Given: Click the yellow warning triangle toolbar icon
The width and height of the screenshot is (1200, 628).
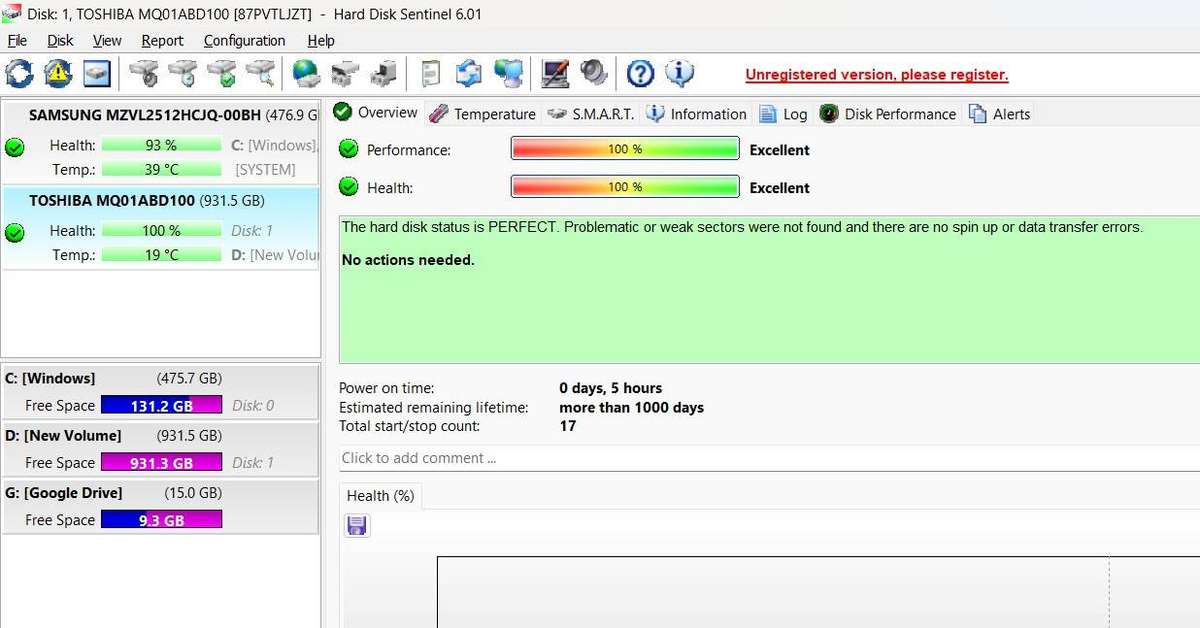Looking at the screenshot, I should 58,73.
